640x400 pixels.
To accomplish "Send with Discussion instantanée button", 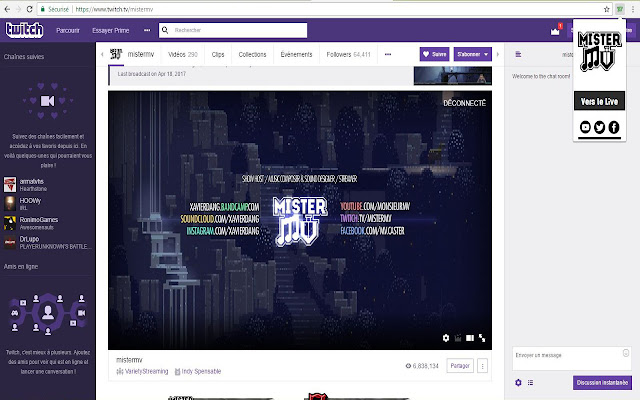I will (602, 382).
